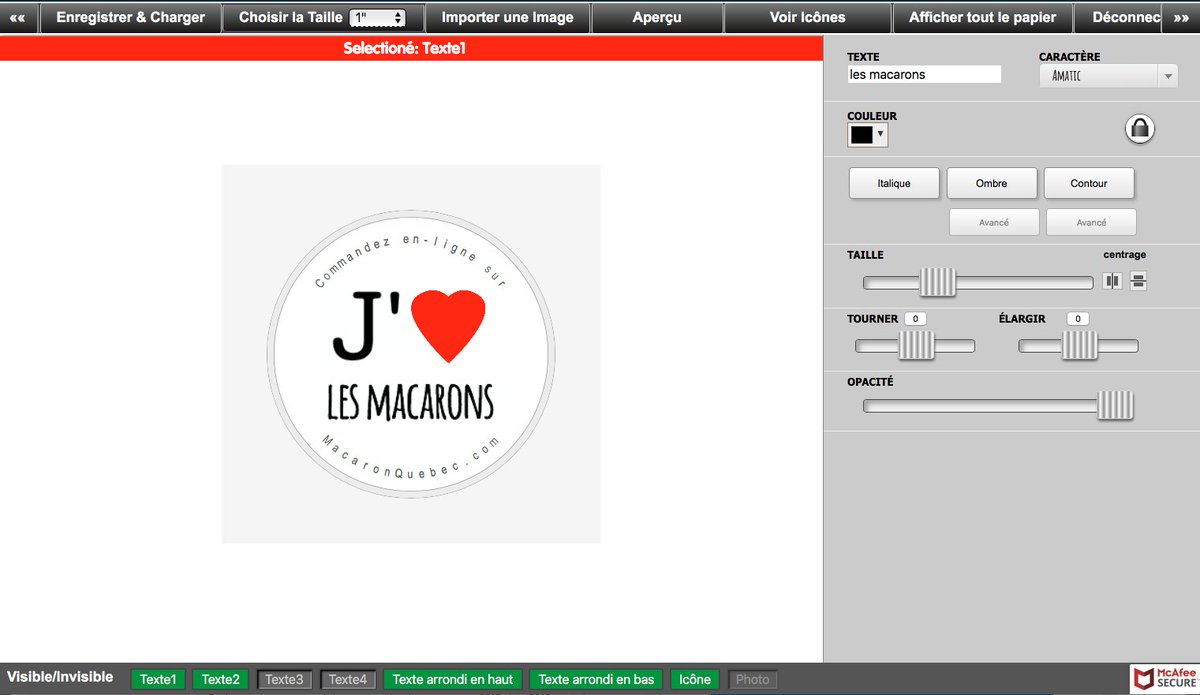Open the Couleur color picker dropdown
The width and height of the screenshot is (1200, 695).
(867, 134)
